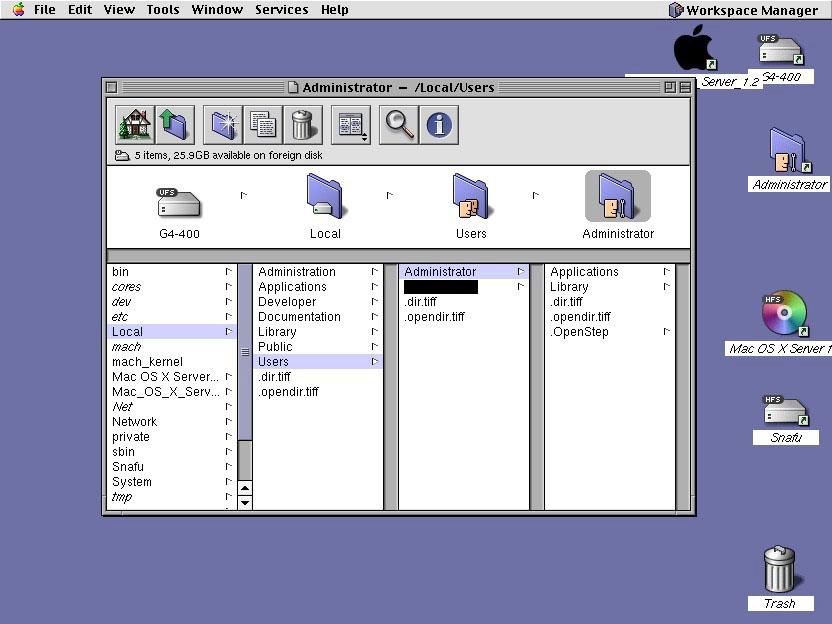832x624 pixels.
Task: Click first column scrollbar down arrow
Action: point(245,502)
